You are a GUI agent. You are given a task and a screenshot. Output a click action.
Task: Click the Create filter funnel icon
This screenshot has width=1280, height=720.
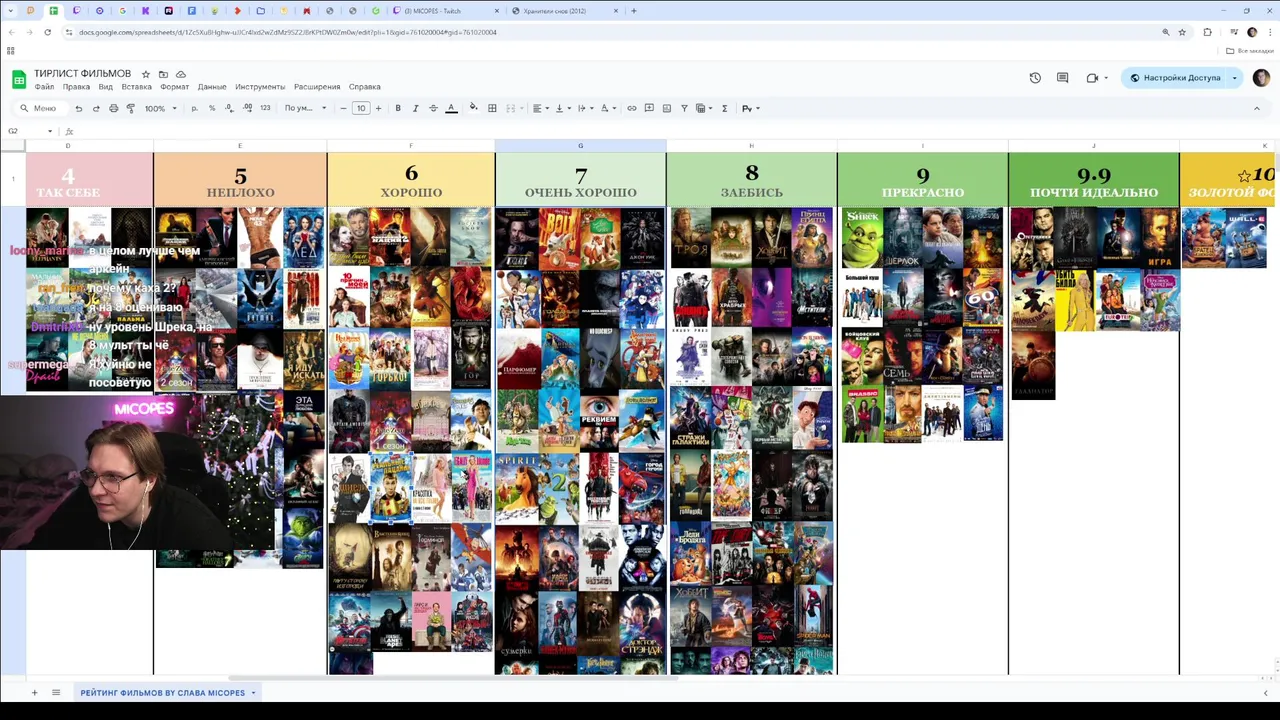point(684,108)
